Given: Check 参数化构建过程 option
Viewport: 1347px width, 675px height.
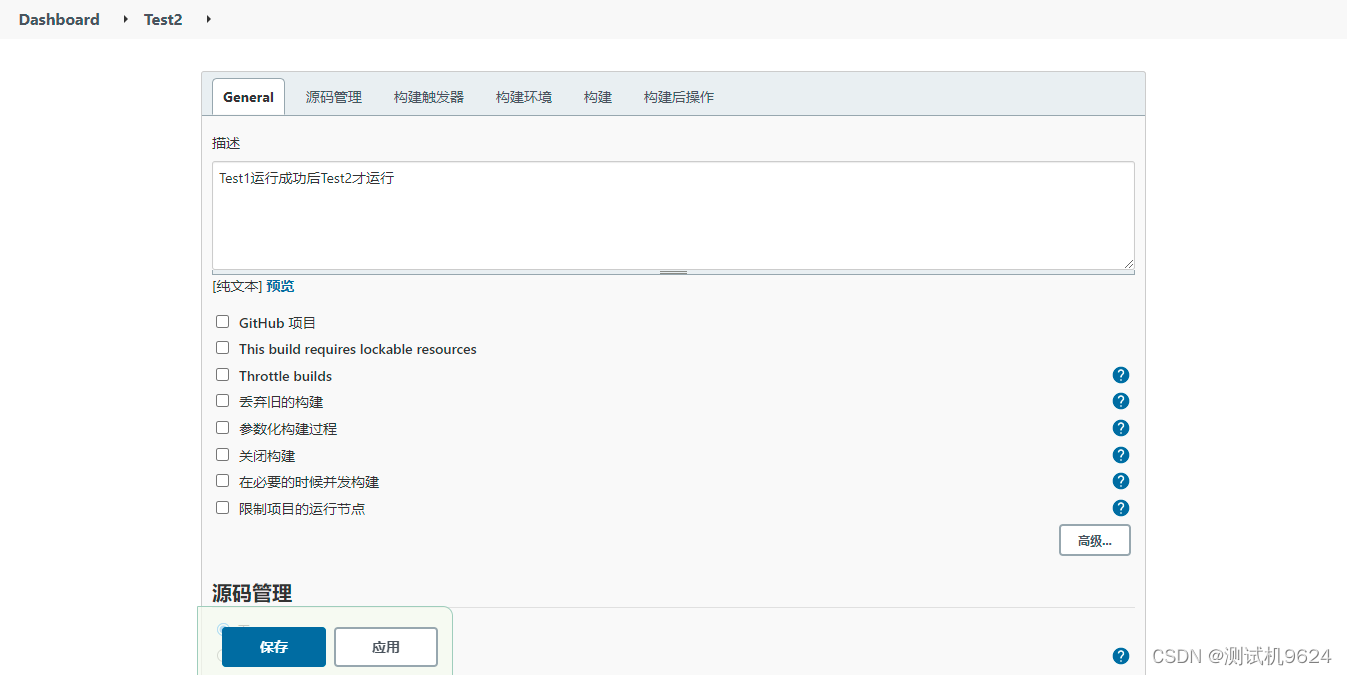Looking at the screenshot, I should pos(222,428).
